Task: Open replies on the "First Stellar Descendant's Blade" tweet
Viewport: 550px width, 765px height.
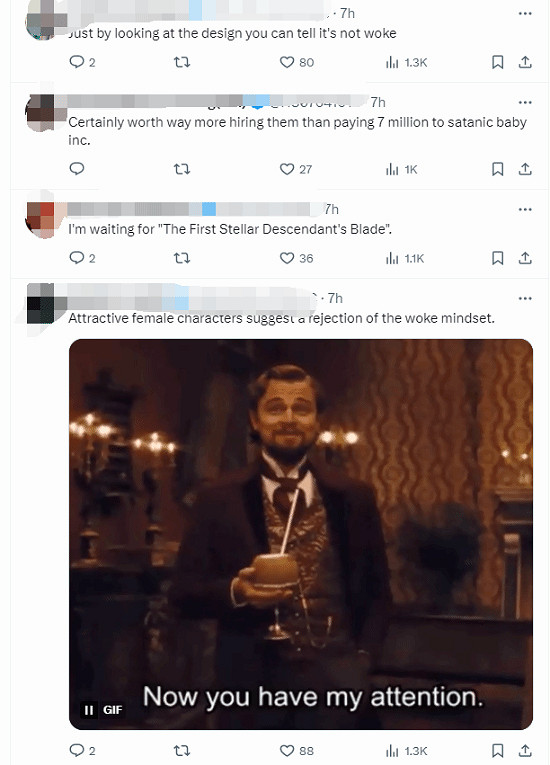Action: [82, 258]
